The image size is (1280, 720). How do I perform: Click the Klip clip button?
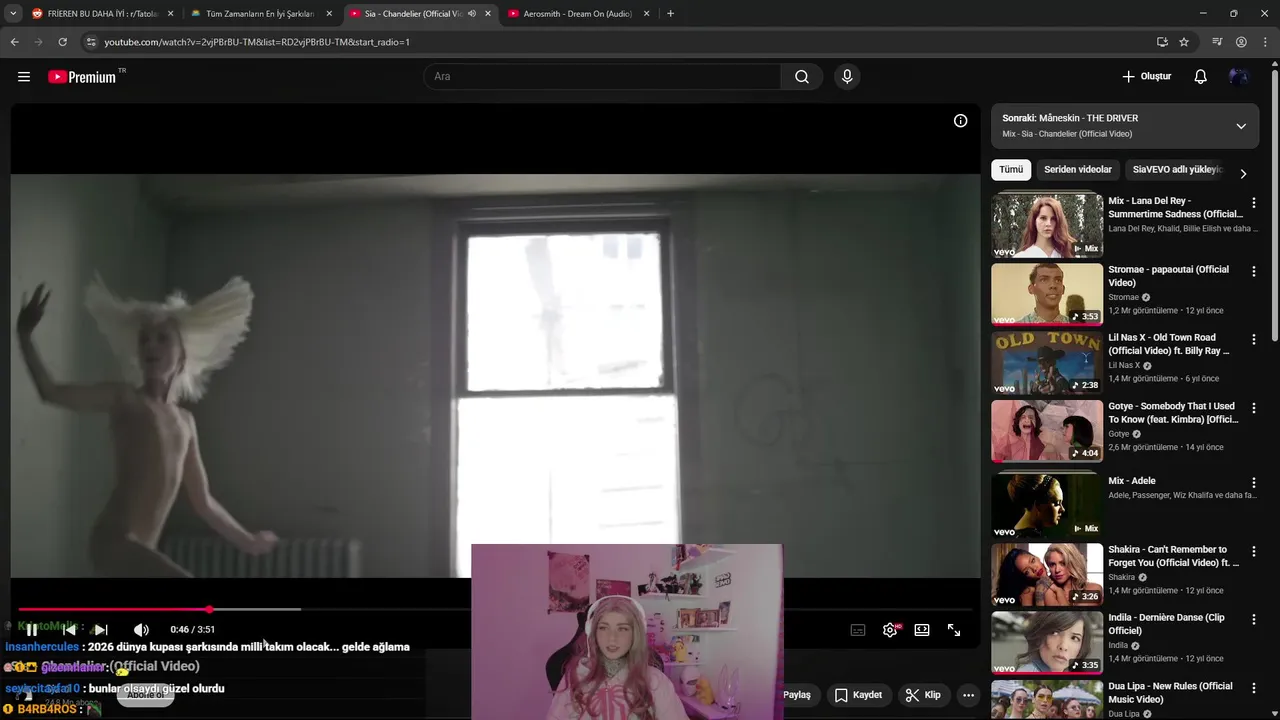tap(923, 695)
